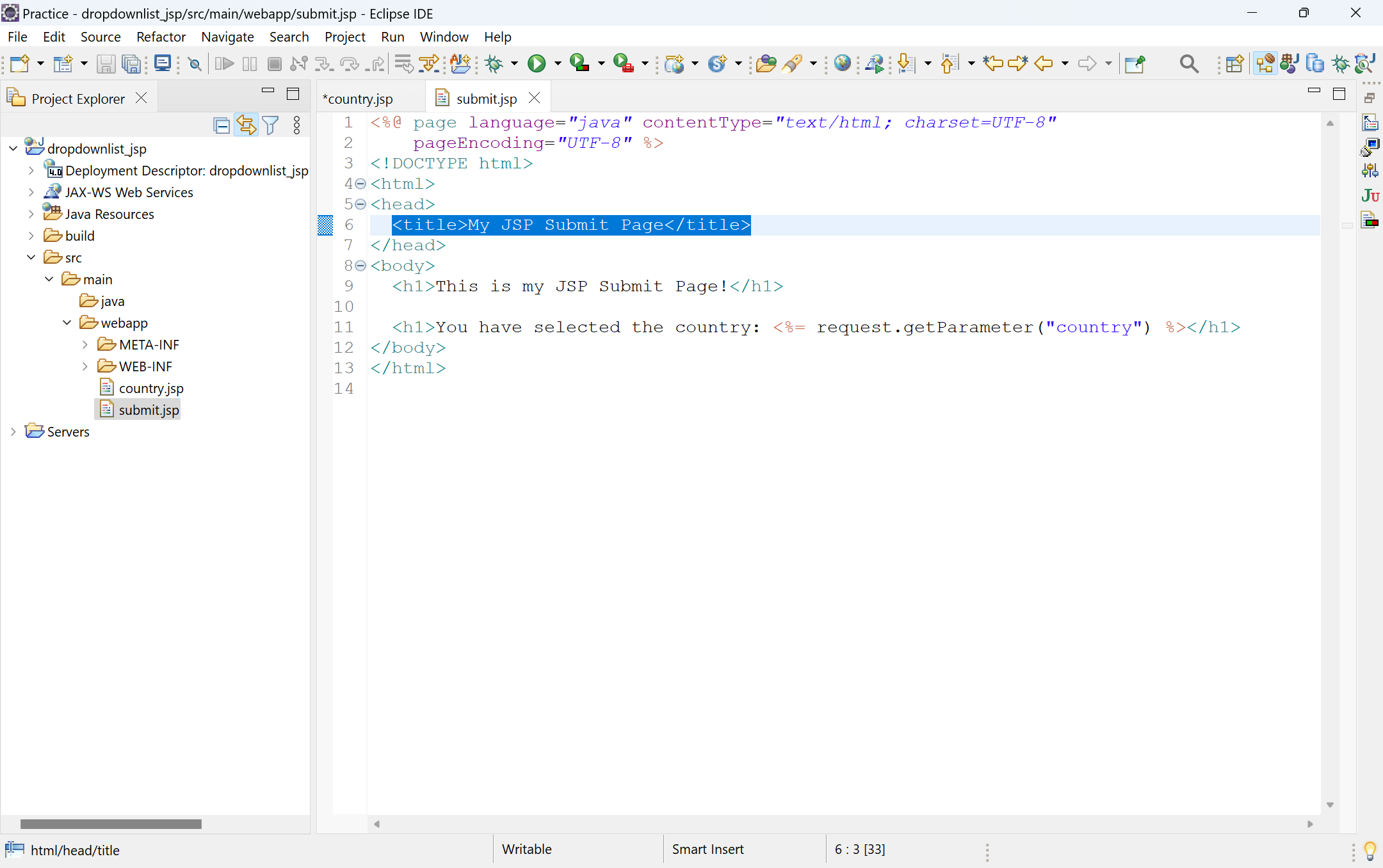Toggle the collapse marker on line 8
This screenshot has width=1383, height=868.
point(360,266)
